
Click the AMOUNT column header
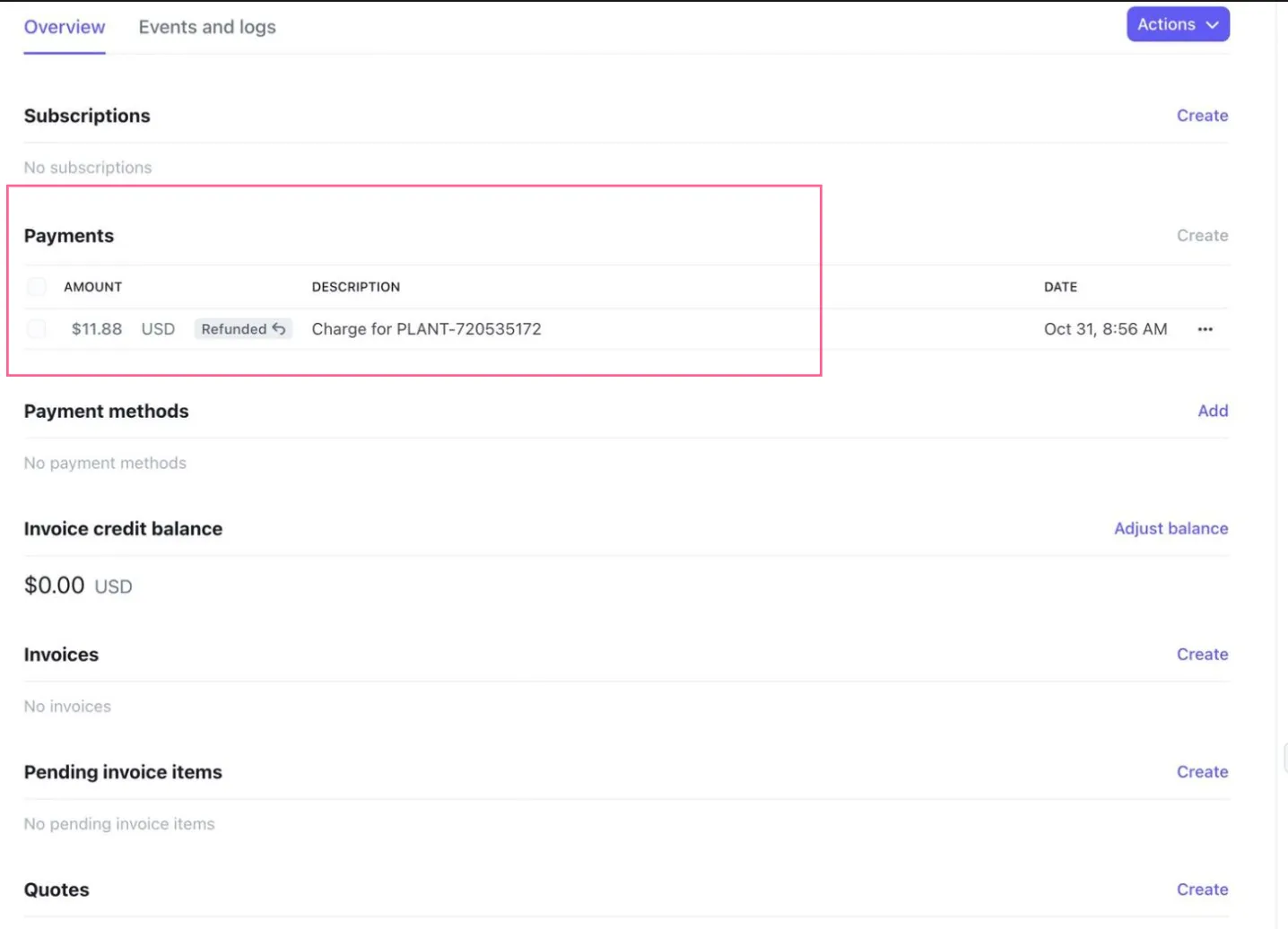coord(92,287)
